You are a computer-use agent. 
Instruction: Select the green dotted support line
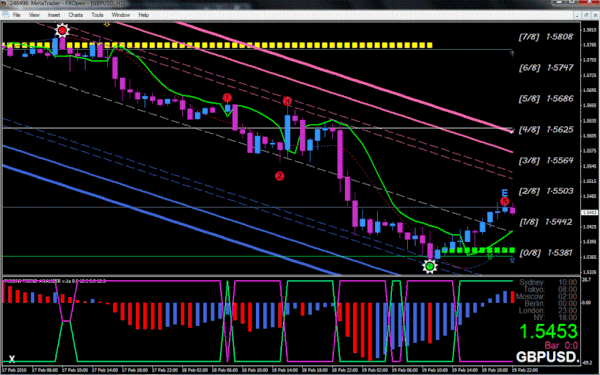pyautogui.click(x=479, y=251)
